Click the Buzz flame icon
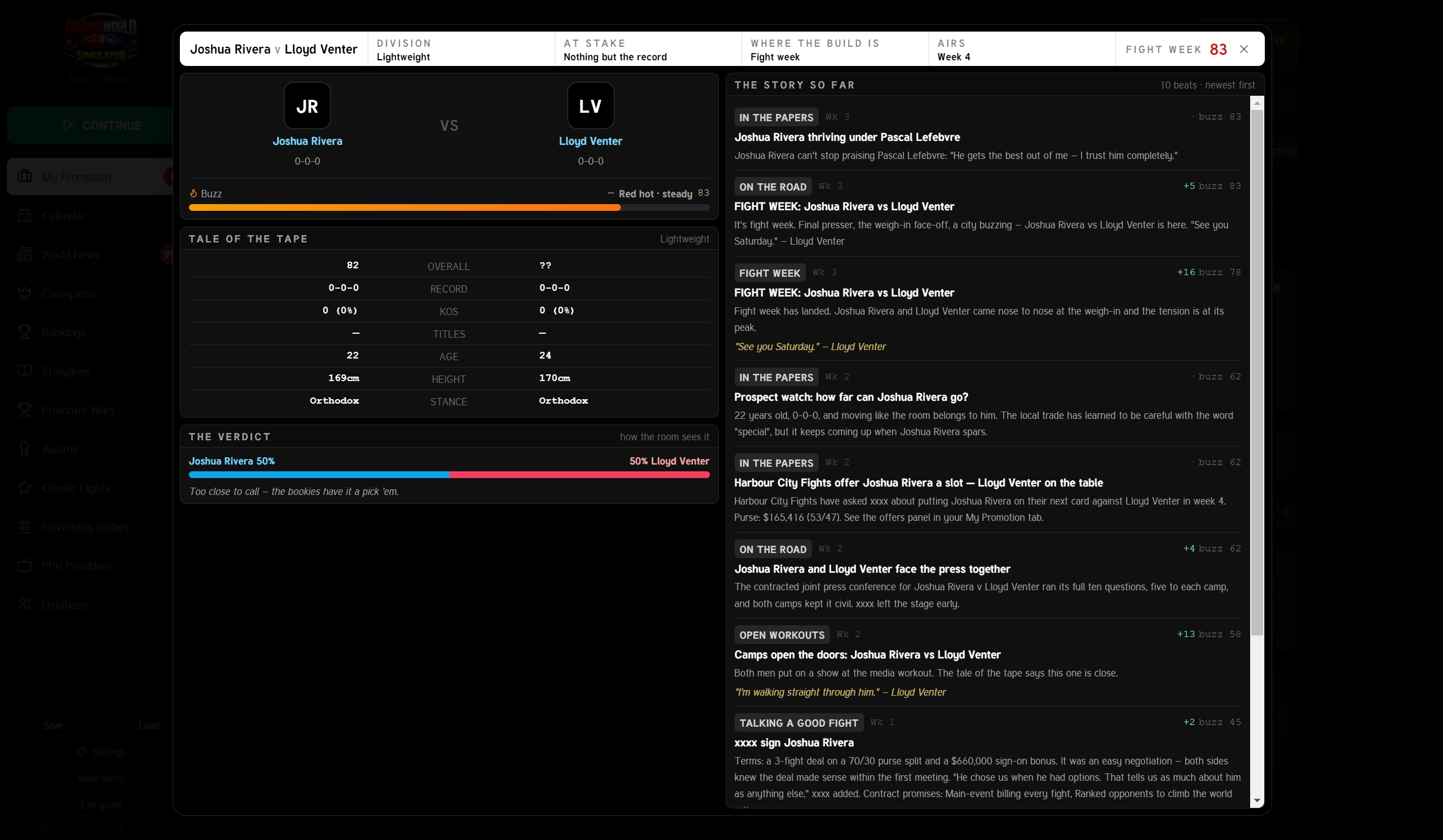This screenshot has width=1443, height=840. pos(193,193)
